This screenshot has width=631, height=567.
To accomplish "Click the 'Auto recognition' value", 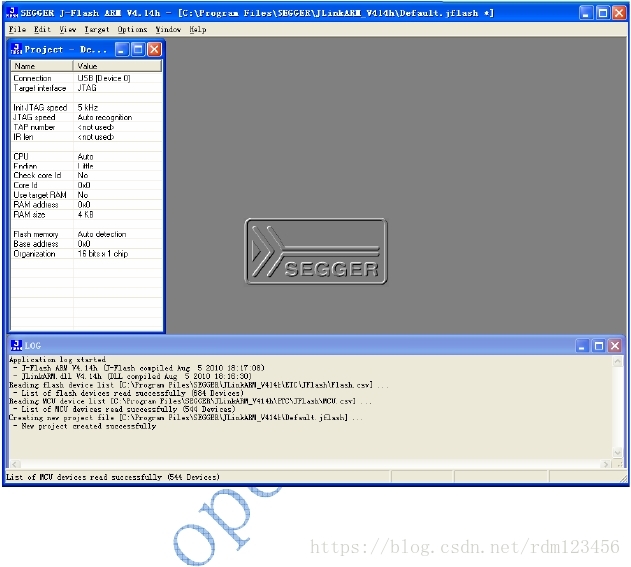I will [105, 117].
